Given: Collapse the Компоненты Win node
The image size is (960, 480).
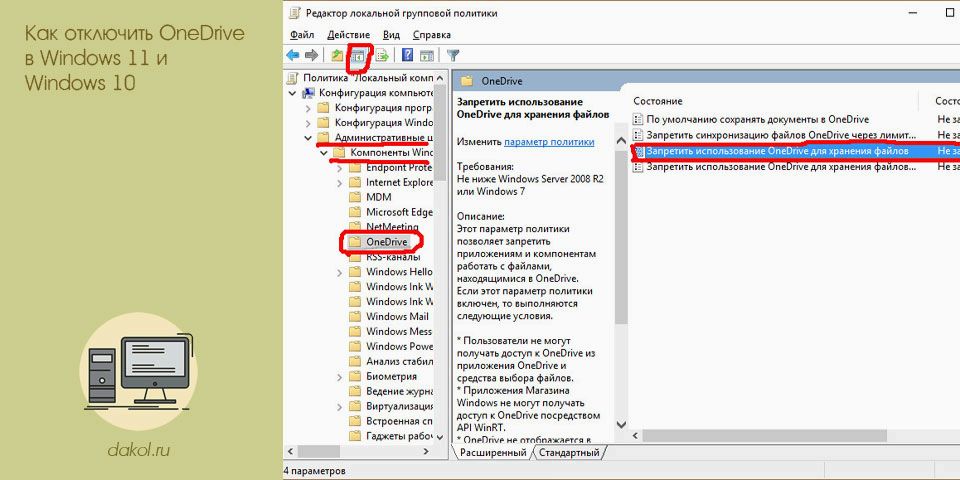Looking at the screenshot, I should 324,152.
